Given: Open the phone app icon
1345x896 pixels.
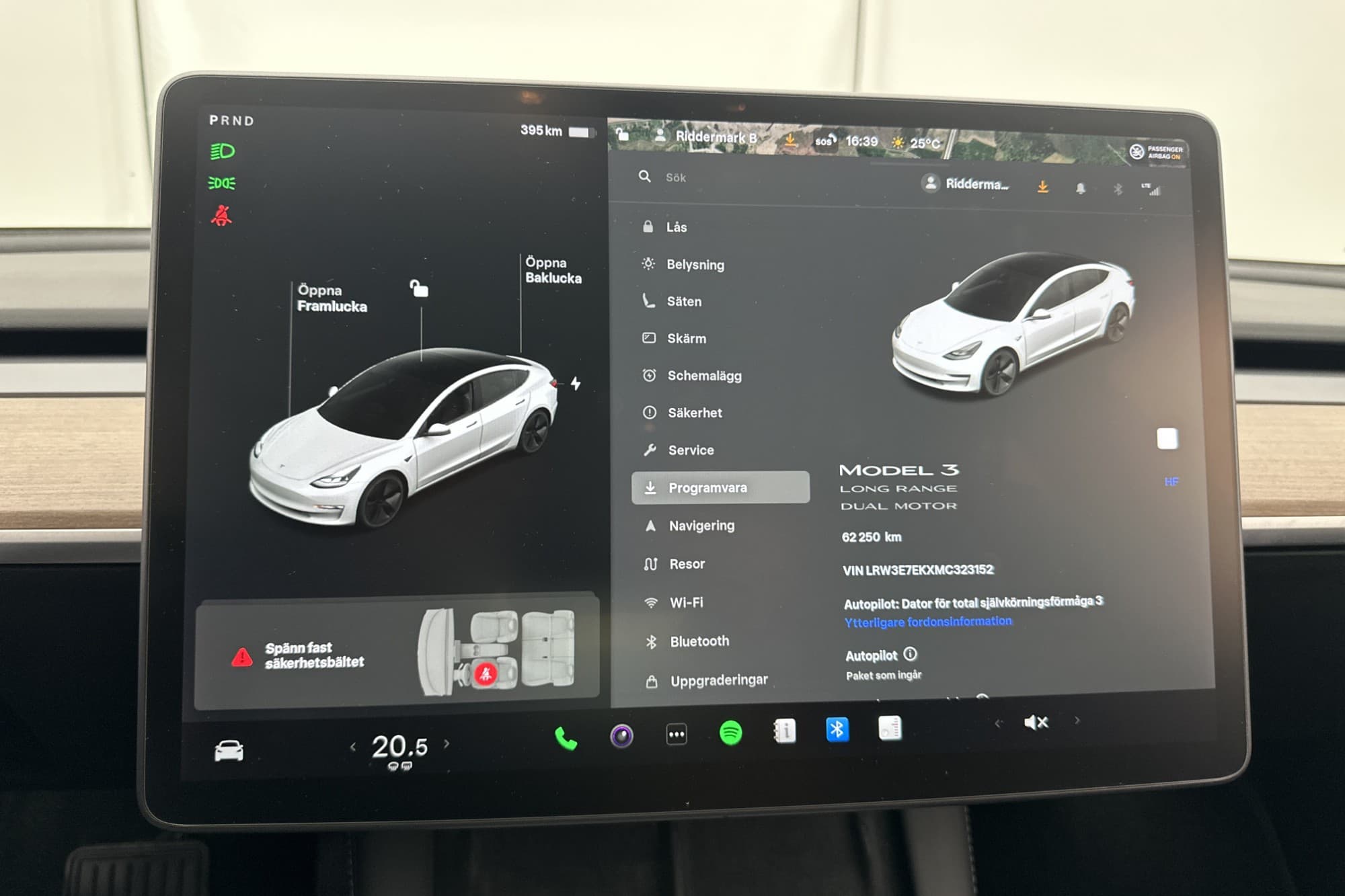Looking at the screenshot, I should point(566,739).
